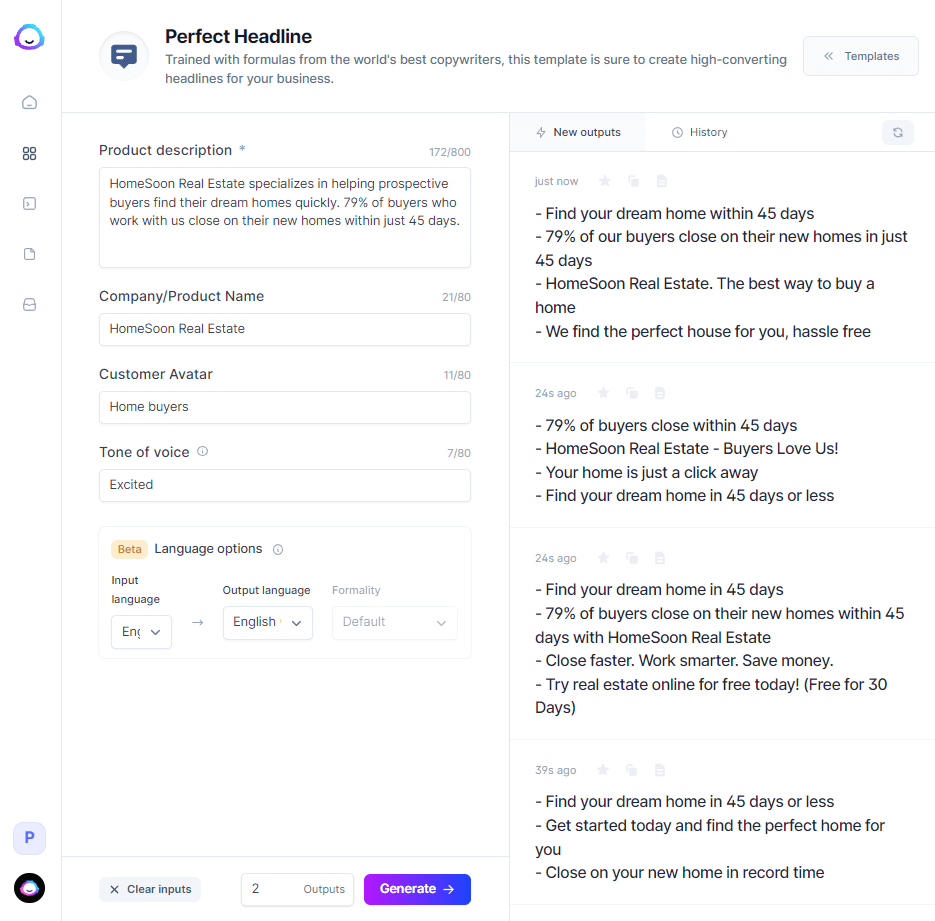Open the Documents icon in the sidebar
Viewport: 935px width, 921px height.
pyautogui.click(x=29, y=253)
